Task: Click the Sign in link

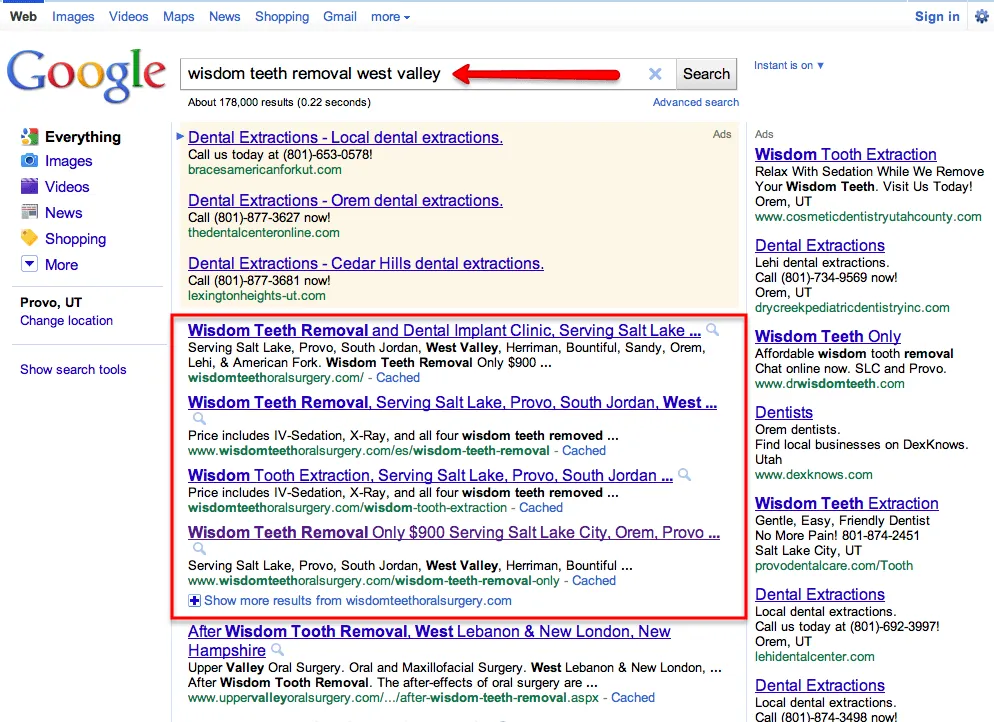Action: pos(937,17)
